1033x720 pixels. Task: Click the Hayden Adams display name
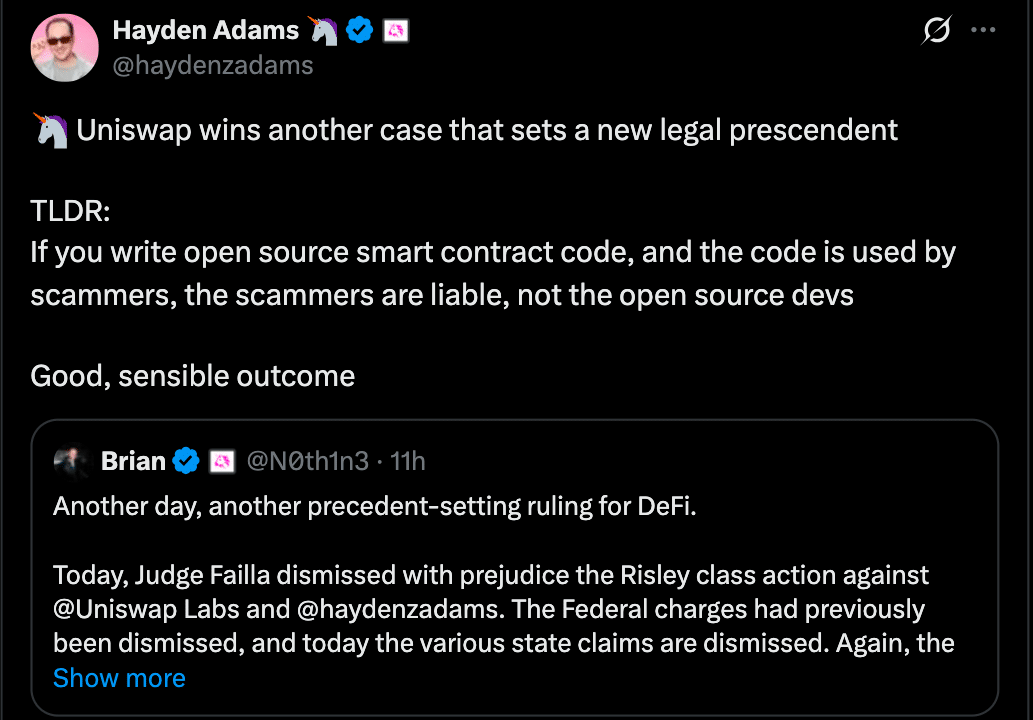coord(205,30)
